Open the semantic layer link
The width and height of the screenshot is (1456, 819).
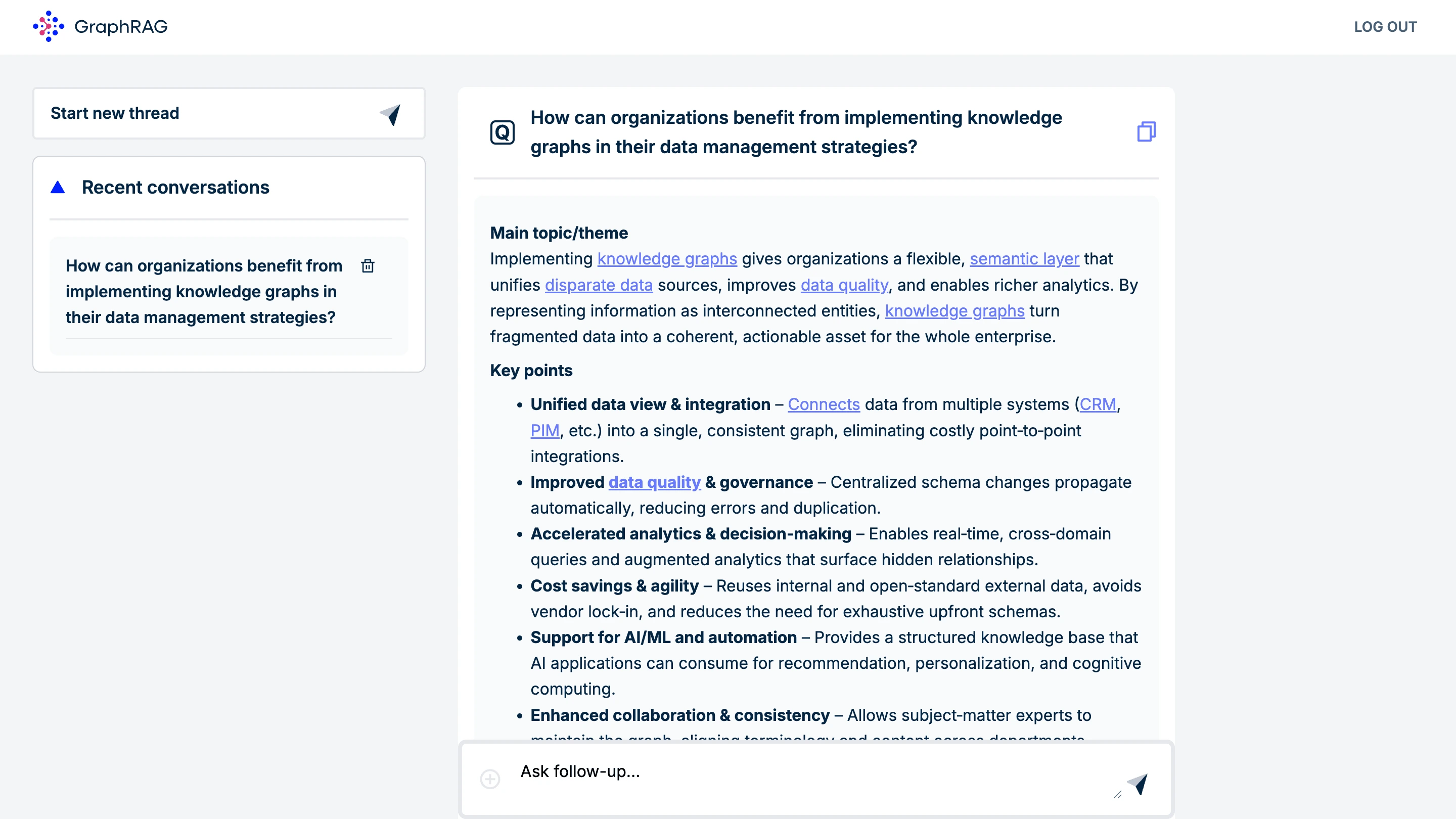coord(1024,259)
